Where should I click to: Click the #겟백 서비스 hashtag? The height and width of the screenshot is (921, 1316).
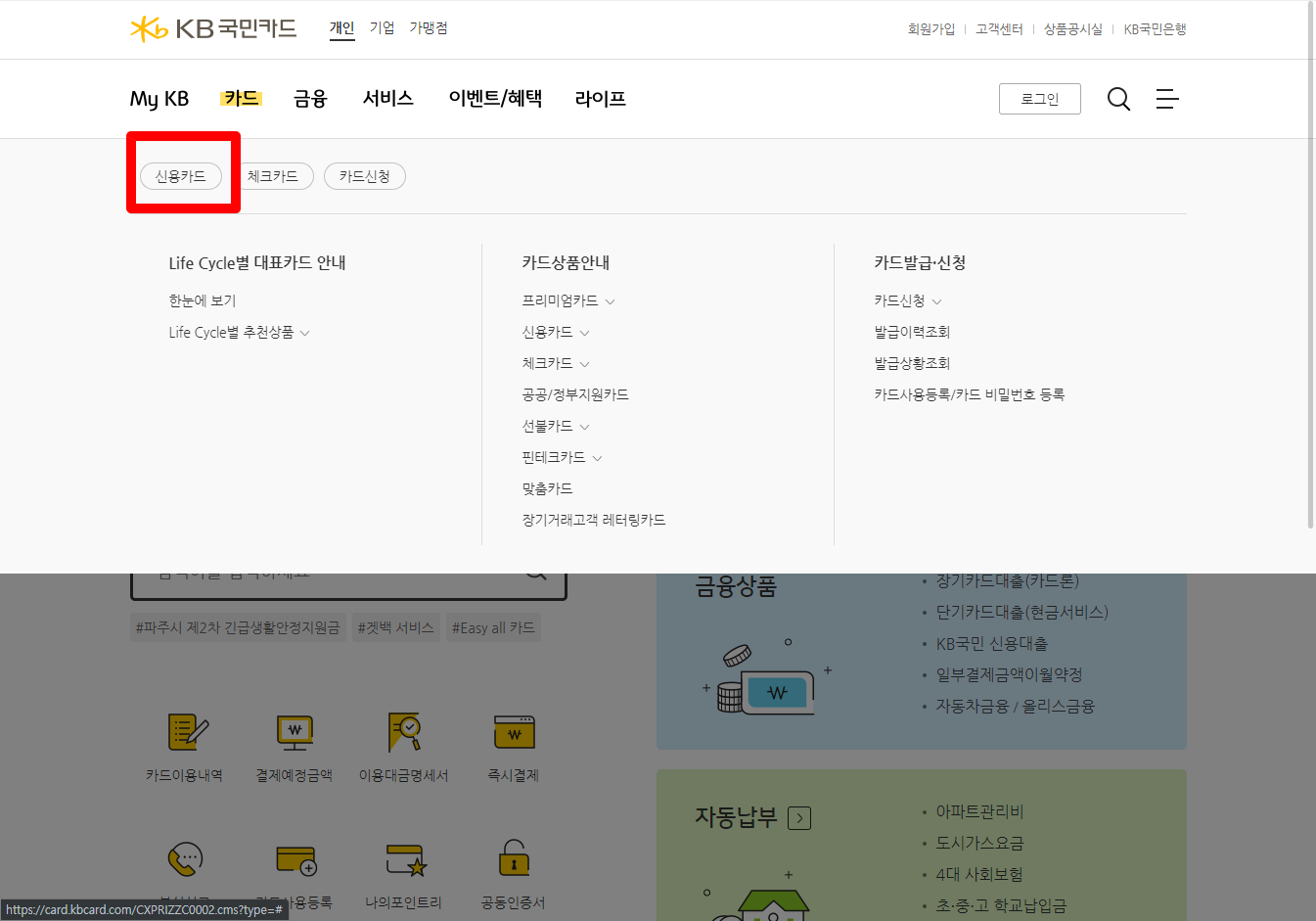click(x=395, y=627)
